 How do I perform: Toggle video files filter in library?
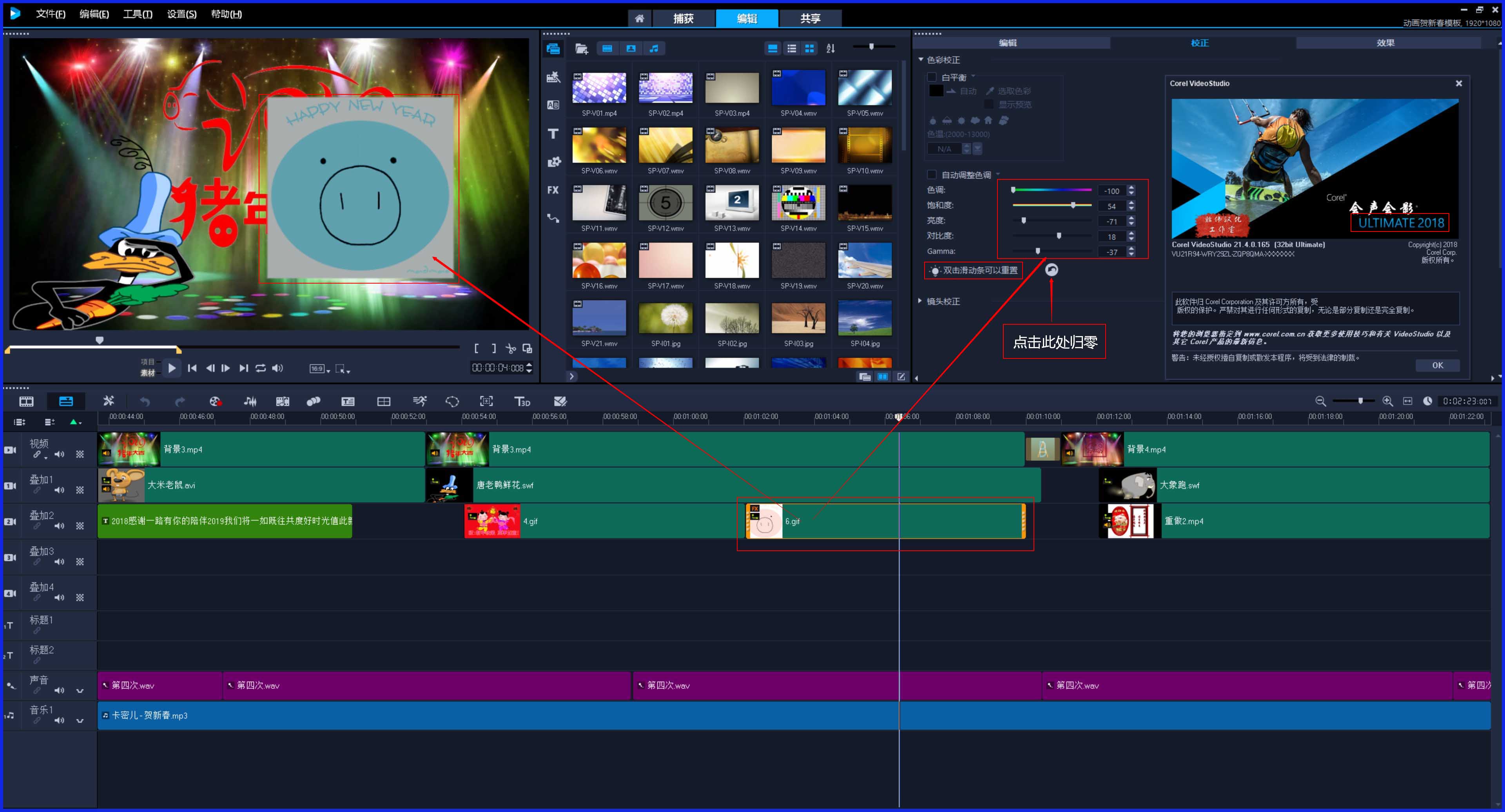[x=607, y=49]
